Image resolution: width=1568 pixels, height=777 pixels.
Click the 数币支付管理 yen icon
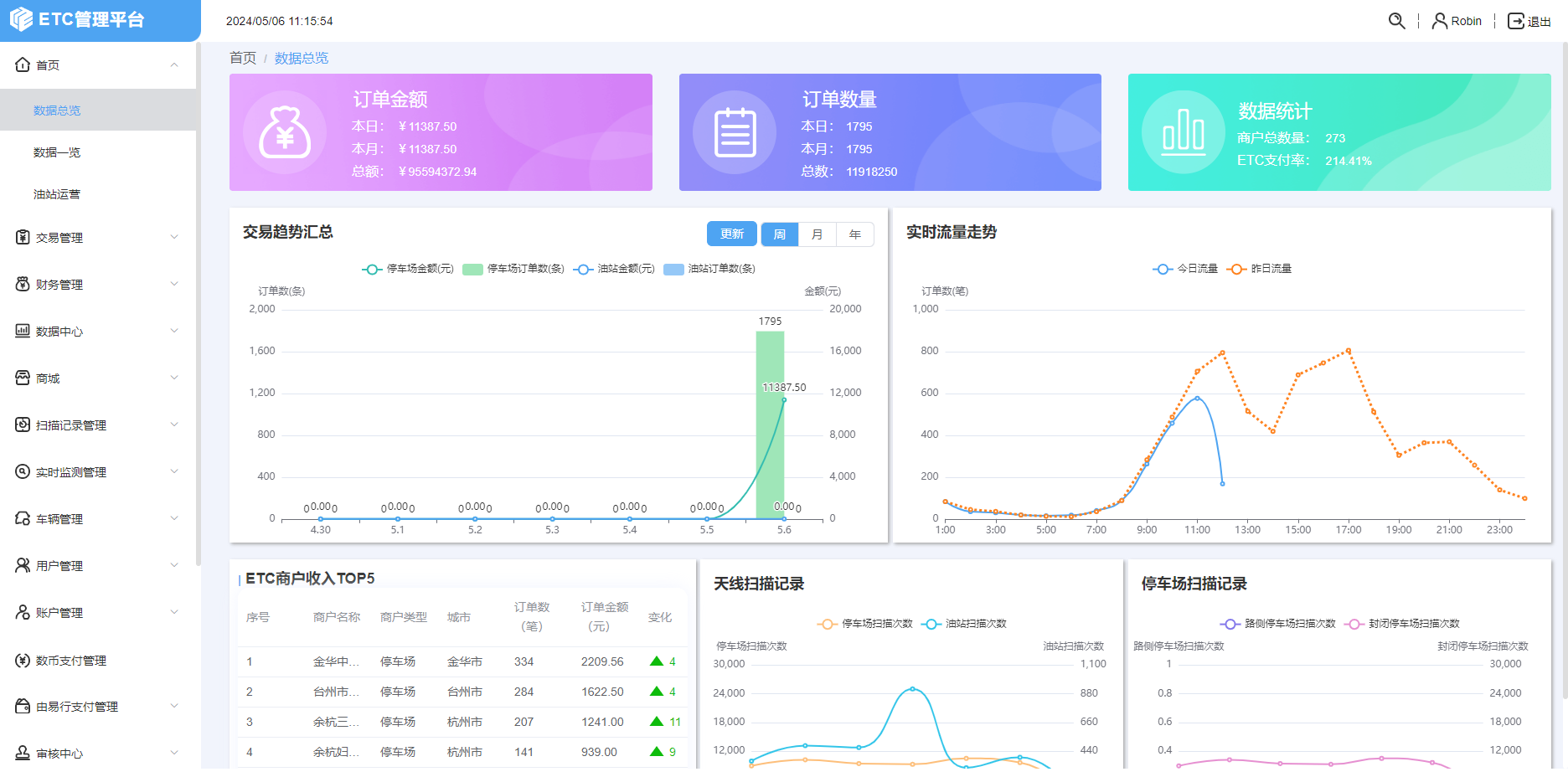click(x=23, y=660)
